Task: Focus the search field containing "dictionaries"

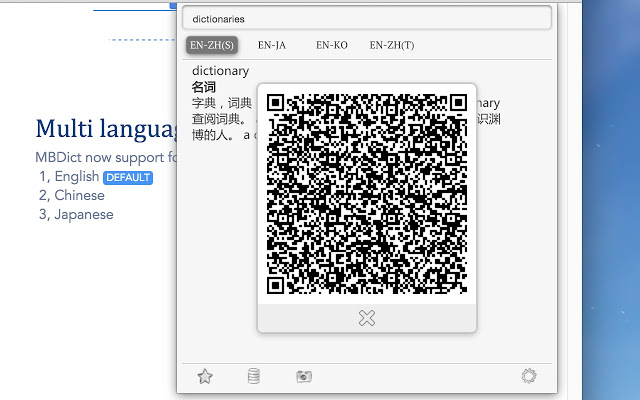Action: click(x=367, y=18)
